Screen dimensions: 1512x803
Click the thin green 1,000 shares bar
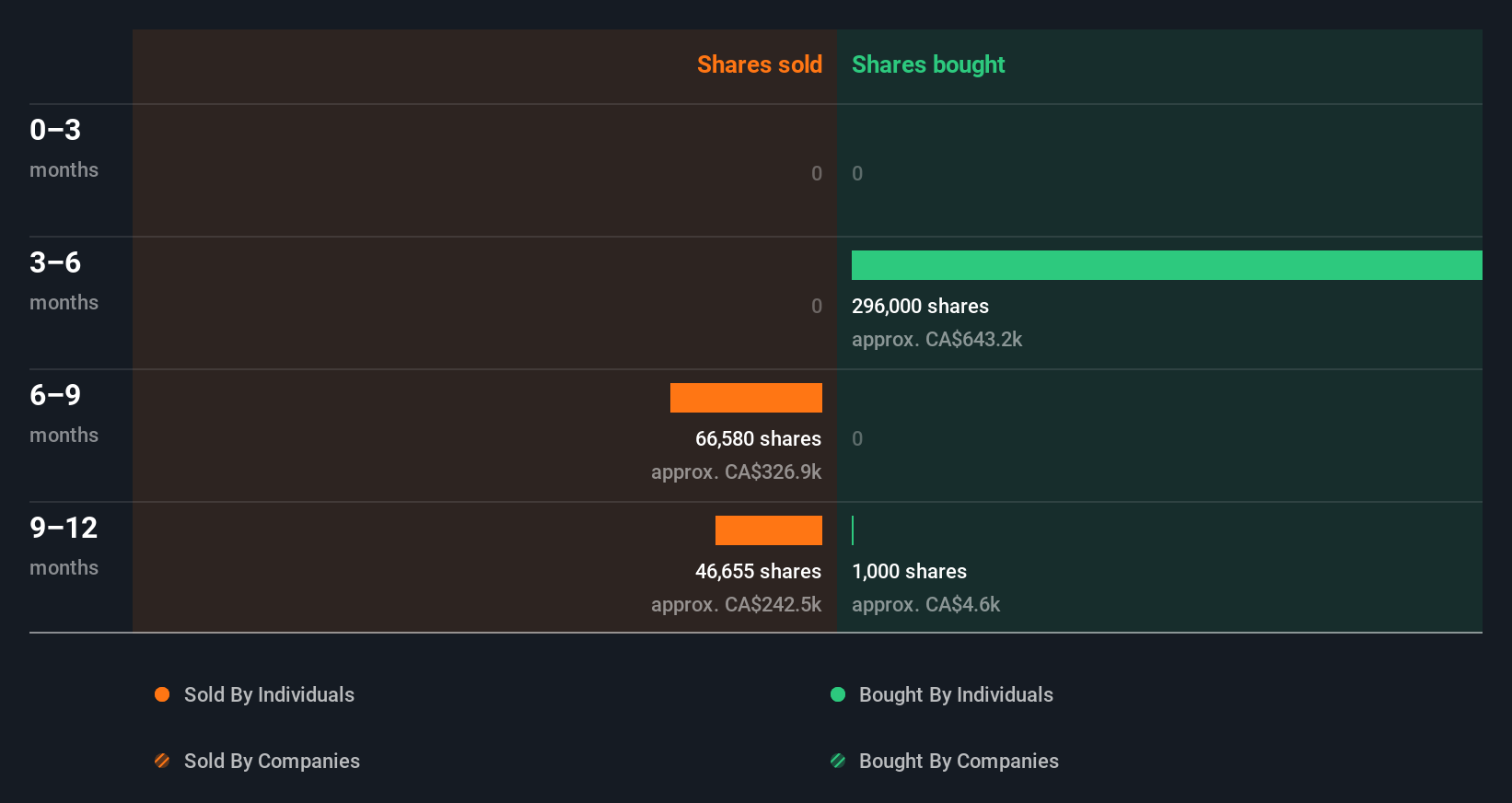pos(853,530)
